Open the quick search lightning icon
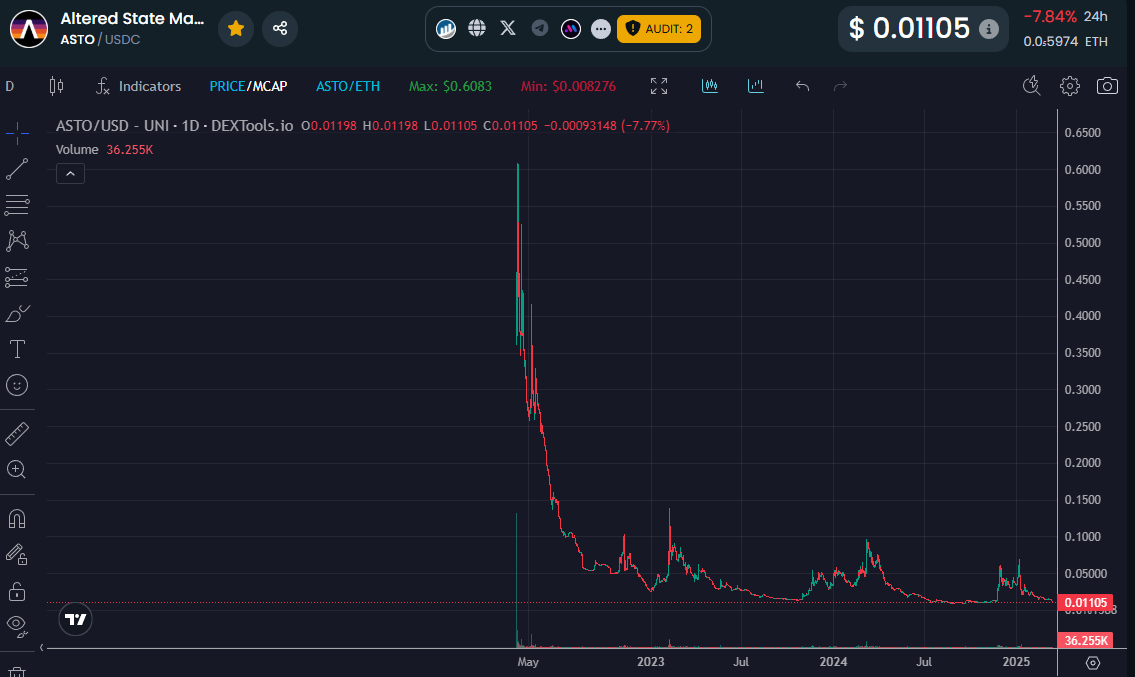Viewport: 1135px width, 677px height. tap(1031, 86)
